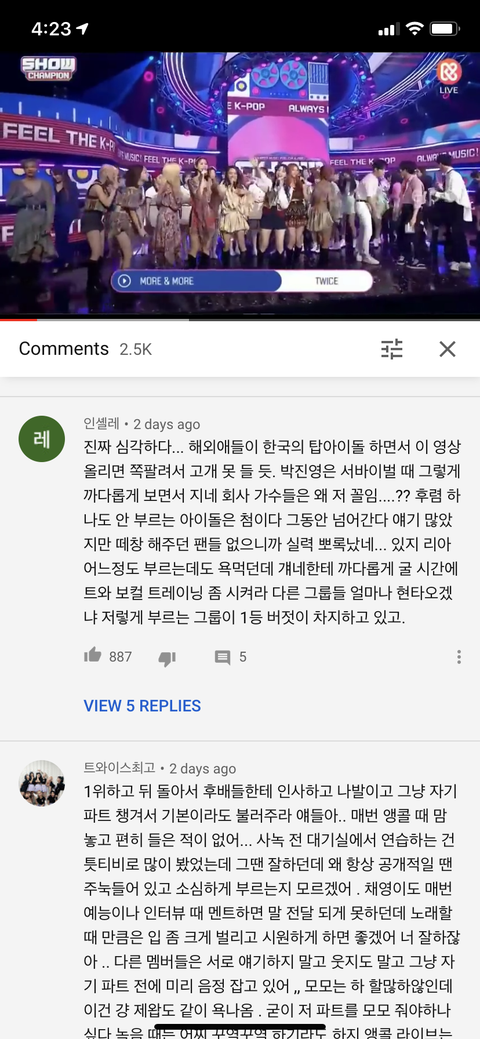480x1039 pixels.
Task: Open the replies icon showing 5
Action: pyautogui.click(x=230, y=657)
